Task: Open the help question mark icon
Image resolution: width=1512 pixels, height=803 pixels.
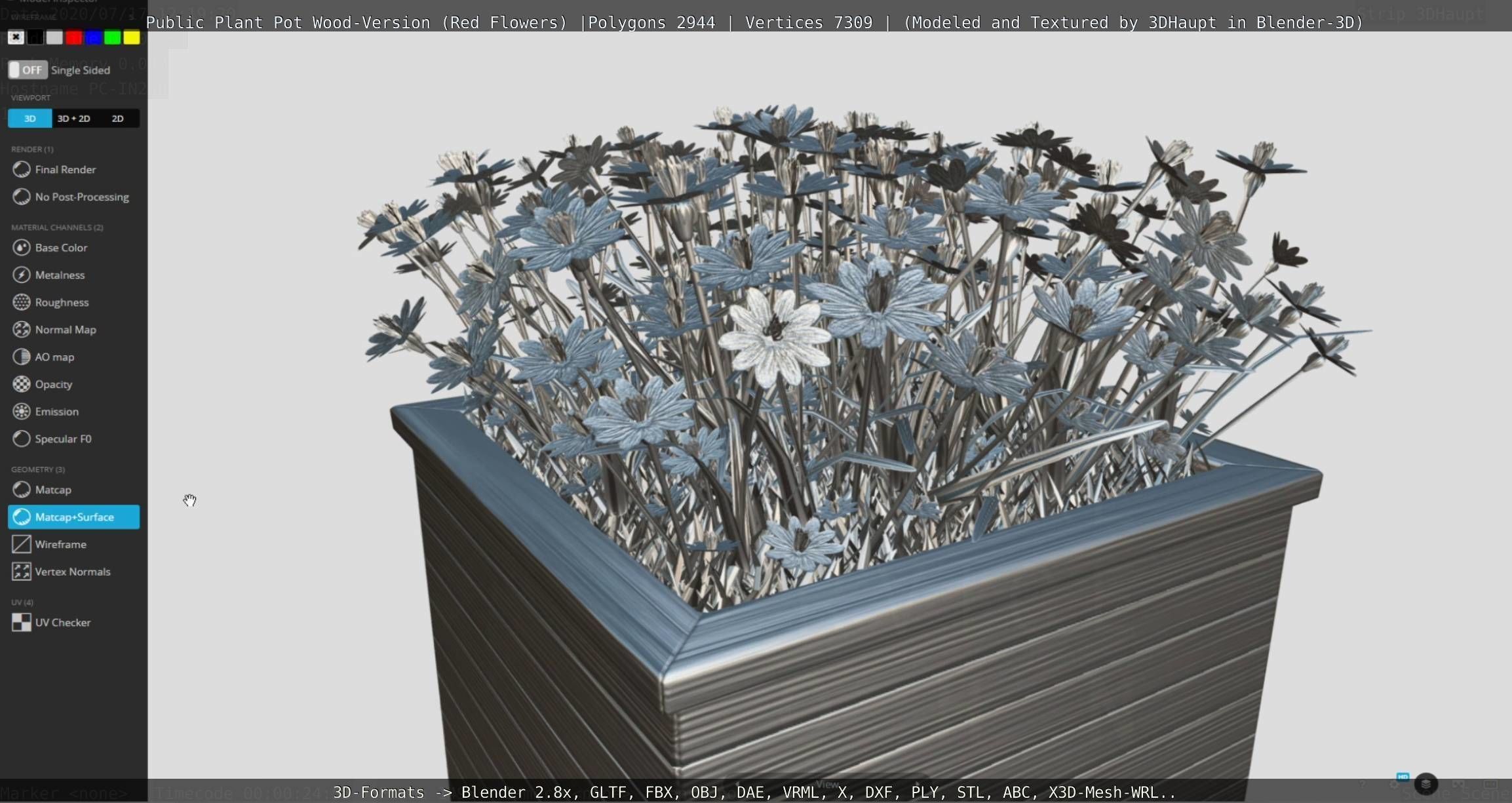Action: pos(1363,785)
